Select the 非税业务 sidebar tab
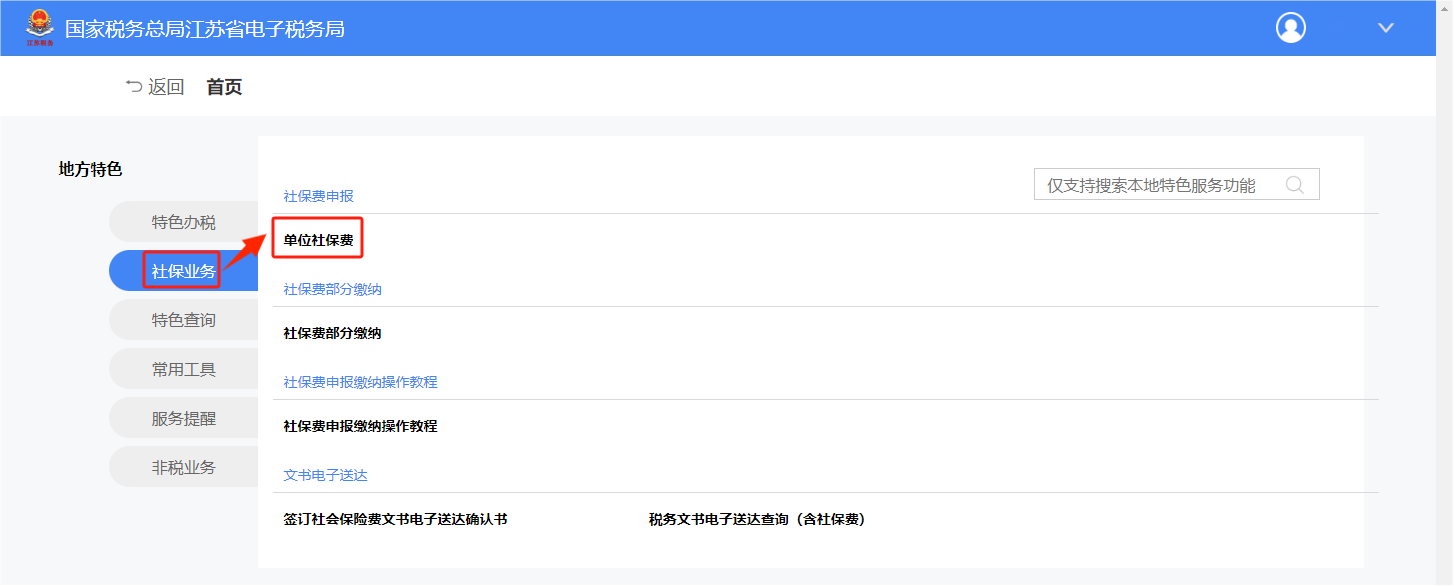 point(184,467)
